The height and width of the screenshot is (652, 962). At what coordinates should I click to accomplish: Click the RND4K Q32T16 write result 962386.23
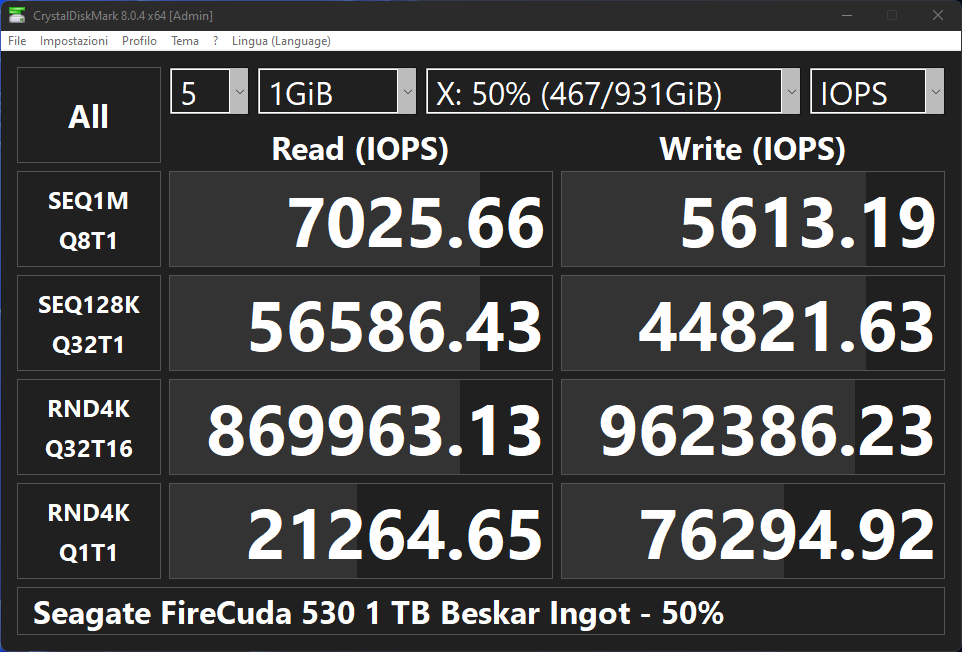753,428
